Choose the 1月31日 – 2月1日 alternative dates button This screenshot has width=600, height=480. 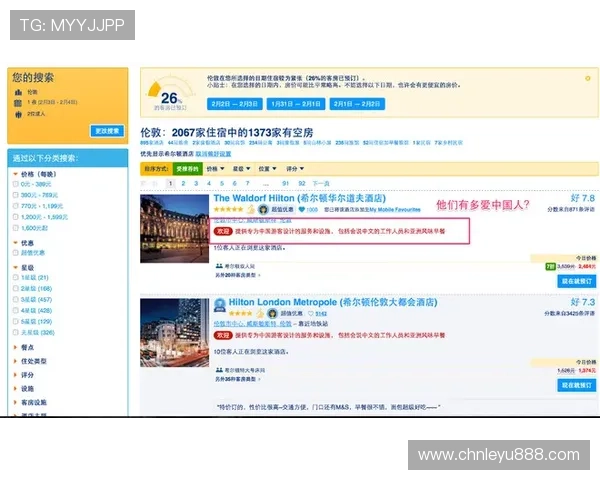click(296, 104)
